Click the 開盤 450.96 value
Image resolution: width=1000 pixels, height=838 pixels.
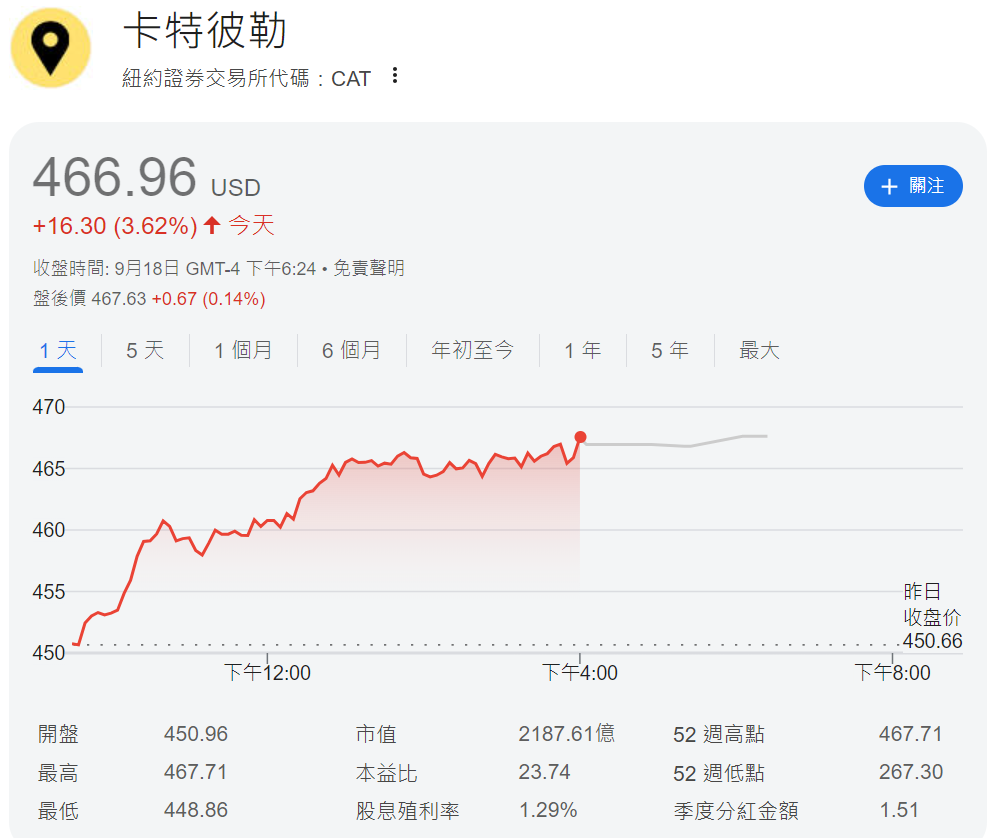[196, 733]
